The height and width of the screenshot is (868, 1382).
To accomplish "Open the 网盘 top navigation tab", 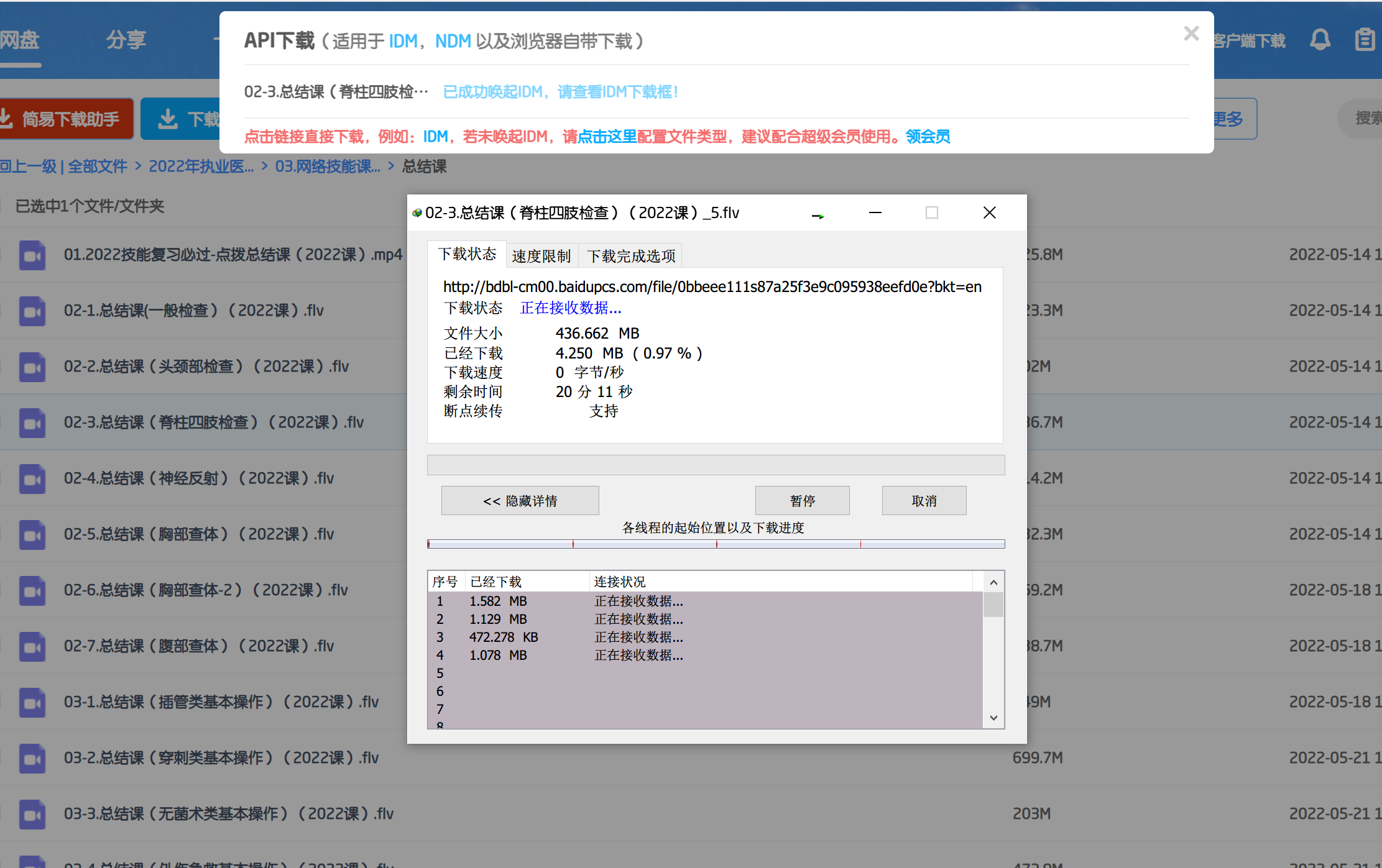I will [x=20, y=40].
